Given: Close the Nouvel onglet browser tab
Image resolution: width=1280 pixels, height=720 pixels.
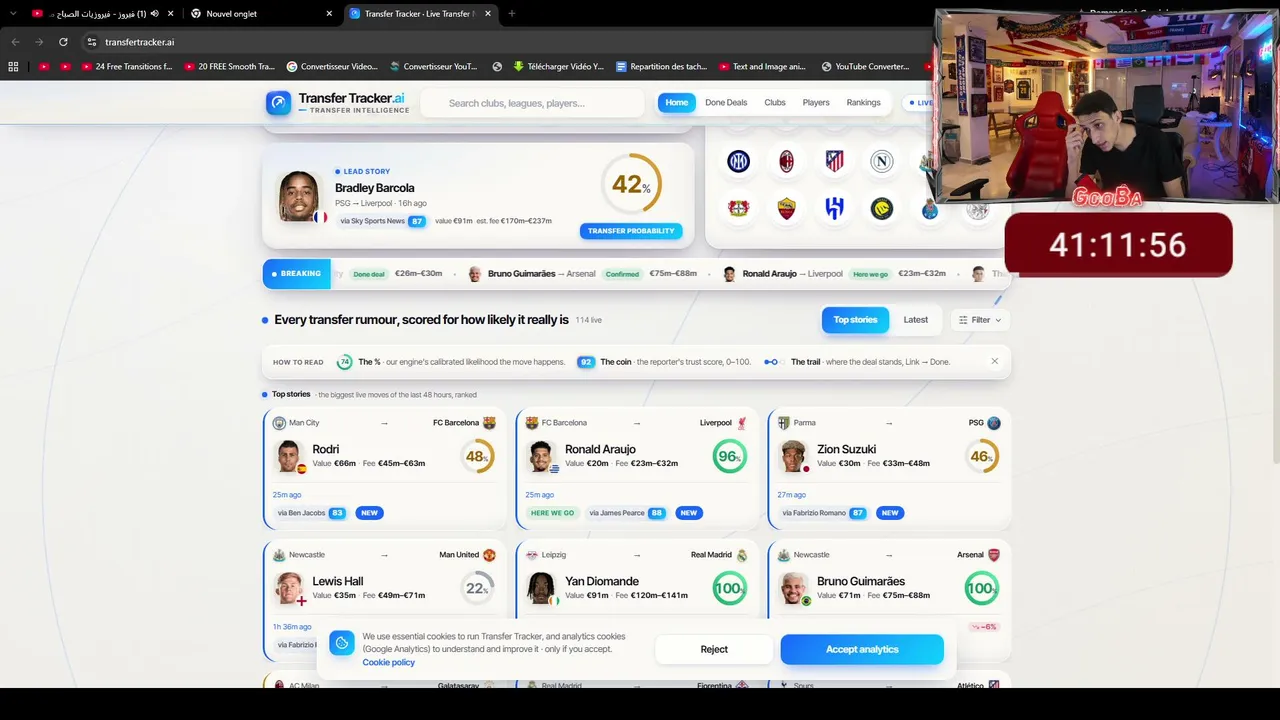Looking at the screenshot, I should (329, 14).
